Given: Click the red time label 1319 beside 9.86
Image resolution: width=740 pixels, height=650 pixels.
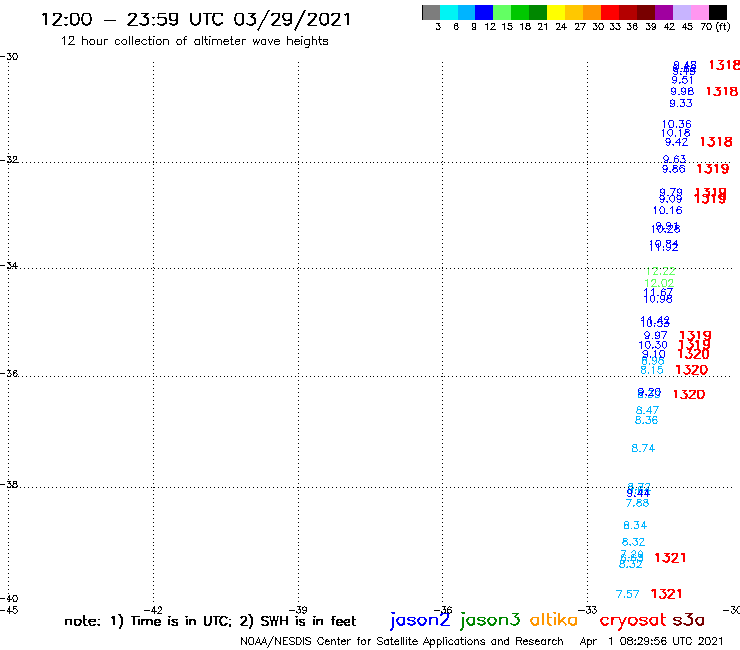Looking at the screenshot, I should (713, 169).
